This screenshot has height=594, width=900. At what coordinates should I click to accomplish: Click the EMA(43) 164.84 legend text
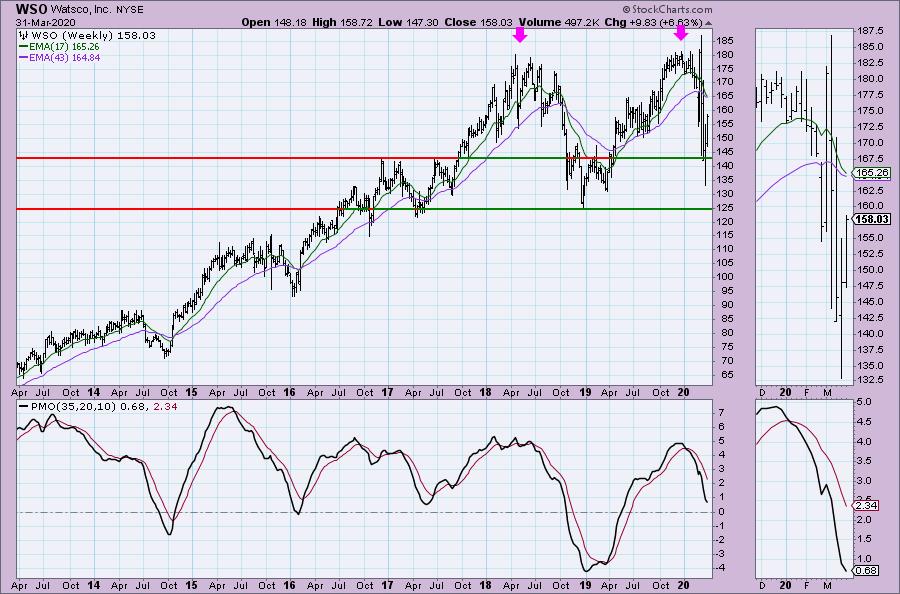coord(64,57)
